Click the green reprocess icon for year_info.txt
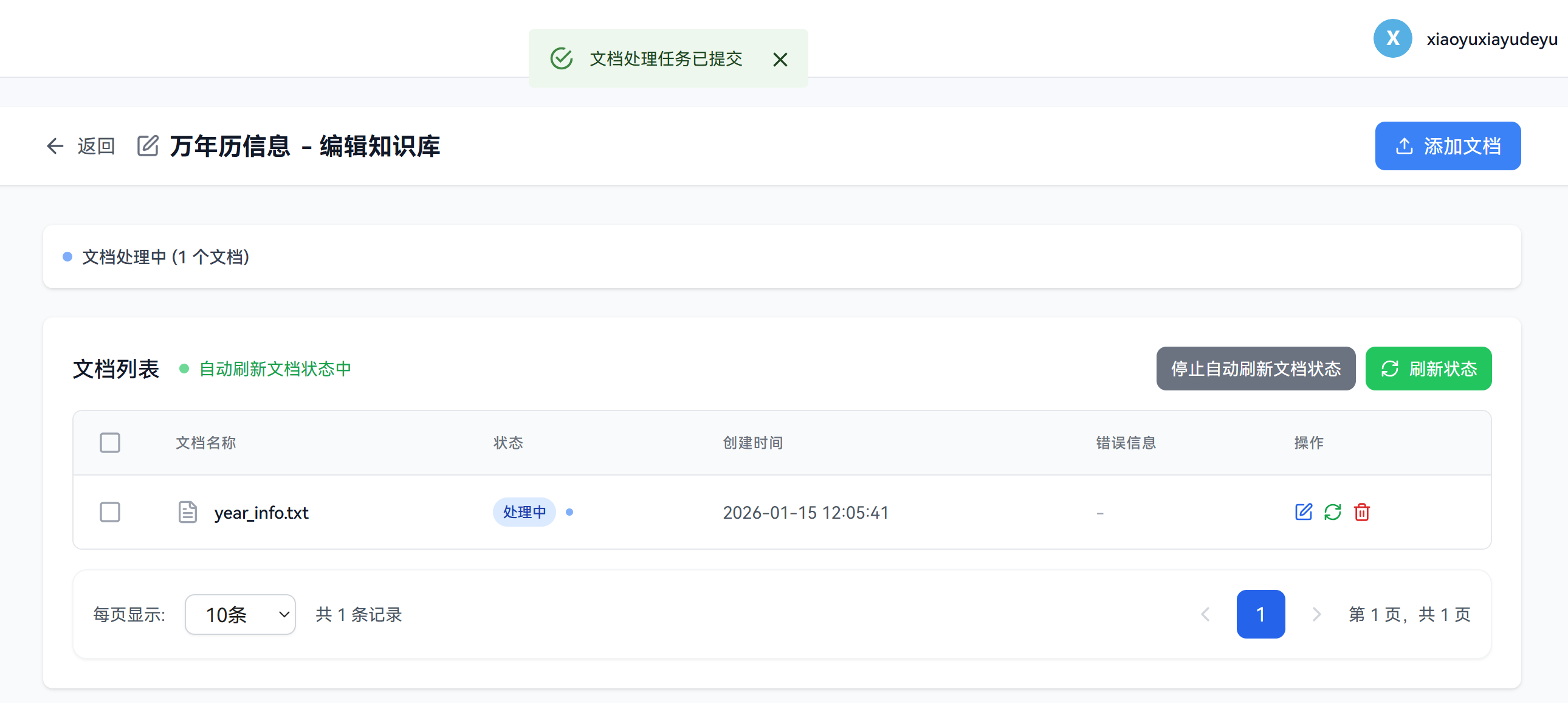The width and height of the screenshot is (1568, 703). (x=1332, y=511)
